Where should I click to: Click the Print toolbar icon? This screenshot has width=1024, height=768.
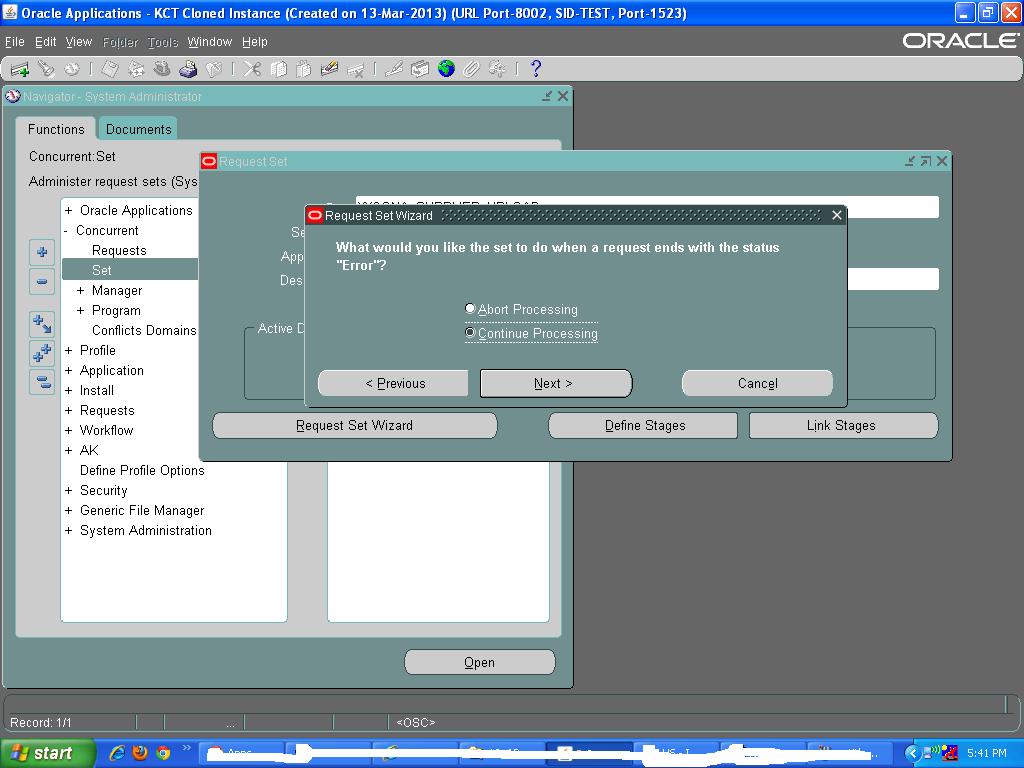pyautogui.click(x=187, y=69)
